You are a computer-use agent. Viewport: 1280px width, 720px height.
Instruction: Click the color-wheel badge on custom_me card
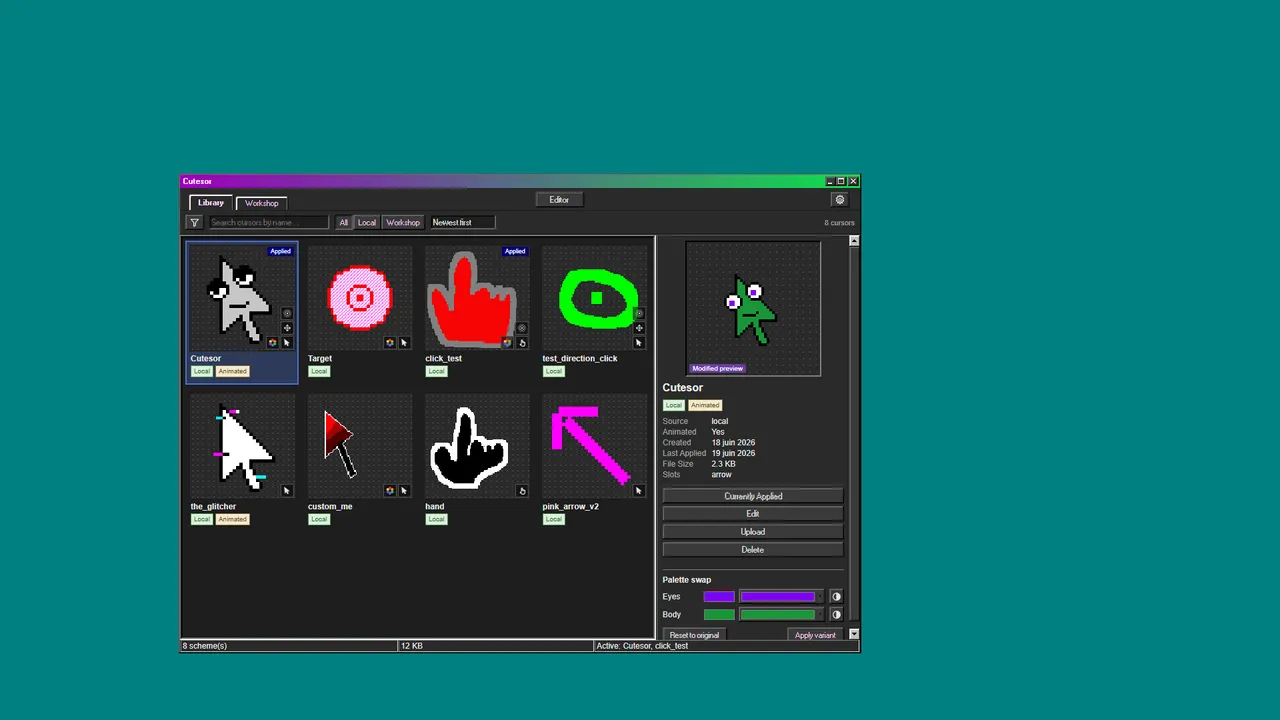pos(390,491)
